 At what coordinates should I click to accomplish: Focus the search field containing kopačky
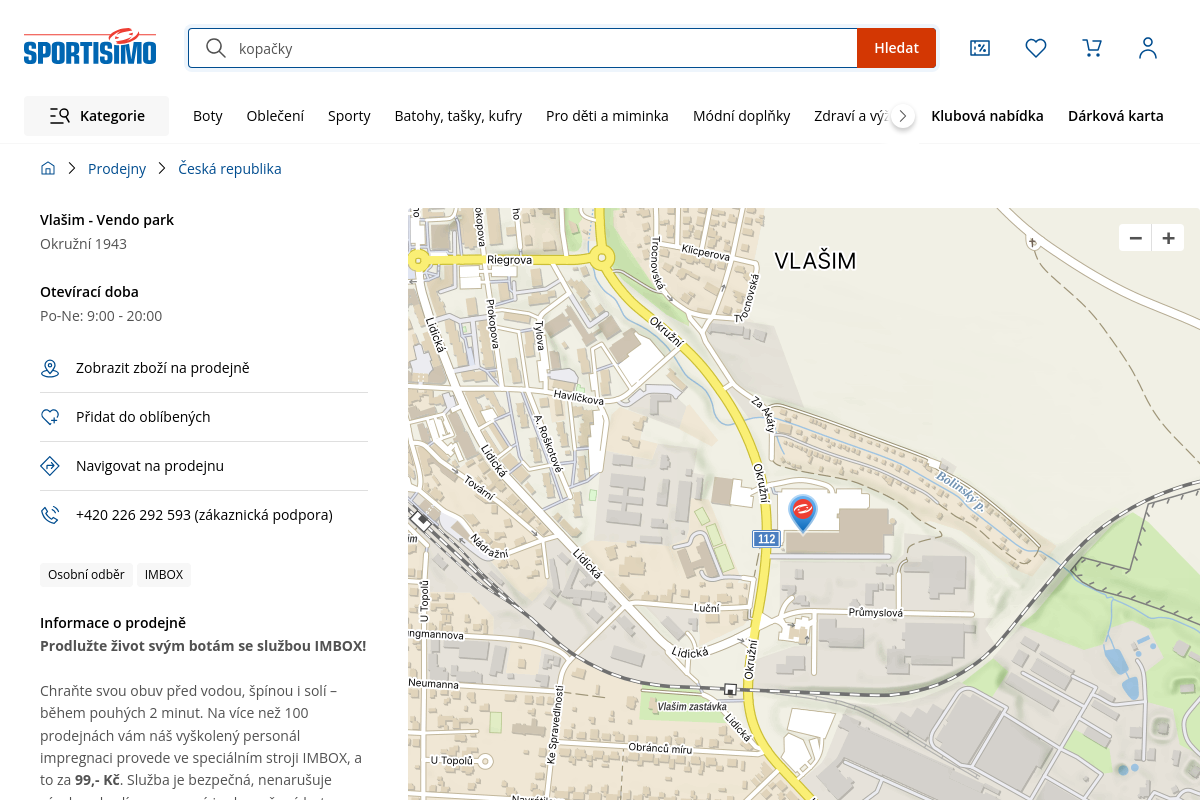(x=540, y=48)
